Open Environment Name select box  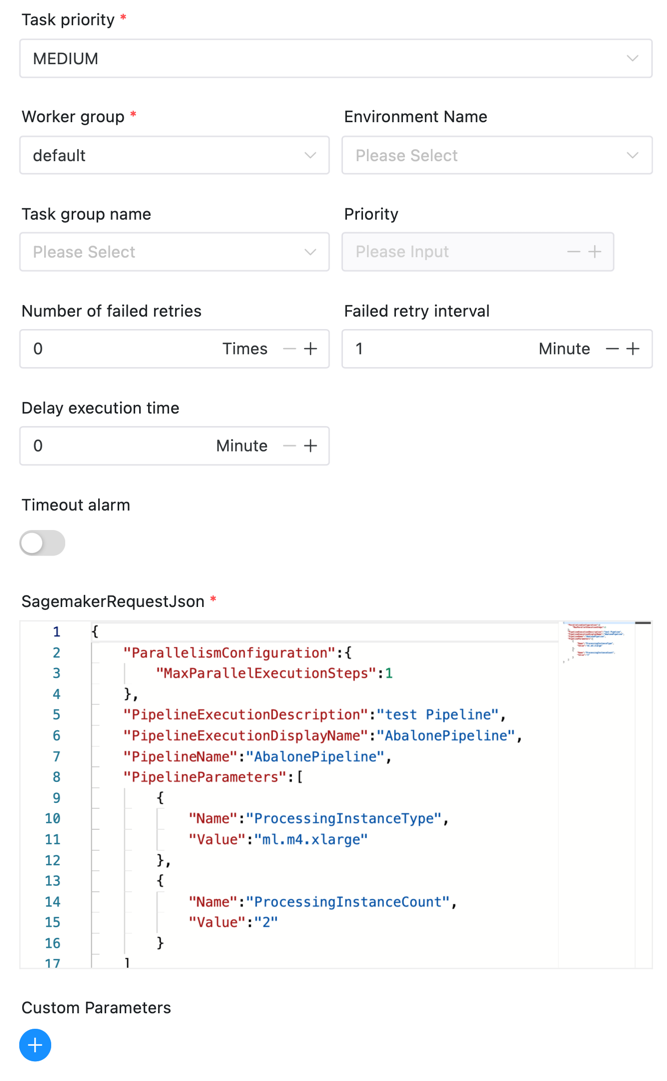tap(496, 156)
